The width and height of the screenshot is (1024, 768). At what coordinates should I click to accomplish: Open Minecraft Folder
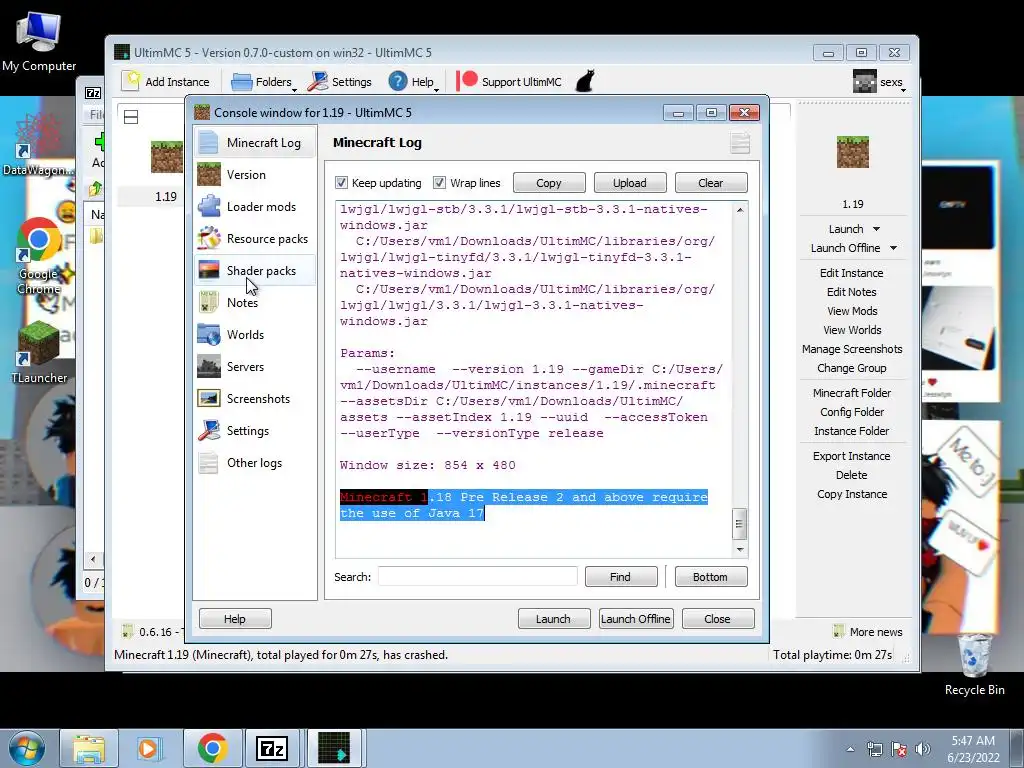coord(852,392)
